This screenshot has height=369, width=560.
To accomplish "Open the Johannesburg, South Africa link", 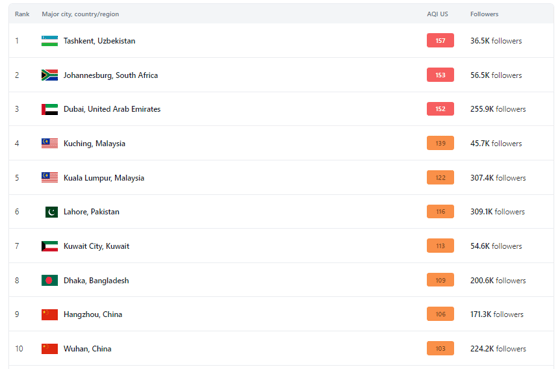I will (x=111, y=75).
